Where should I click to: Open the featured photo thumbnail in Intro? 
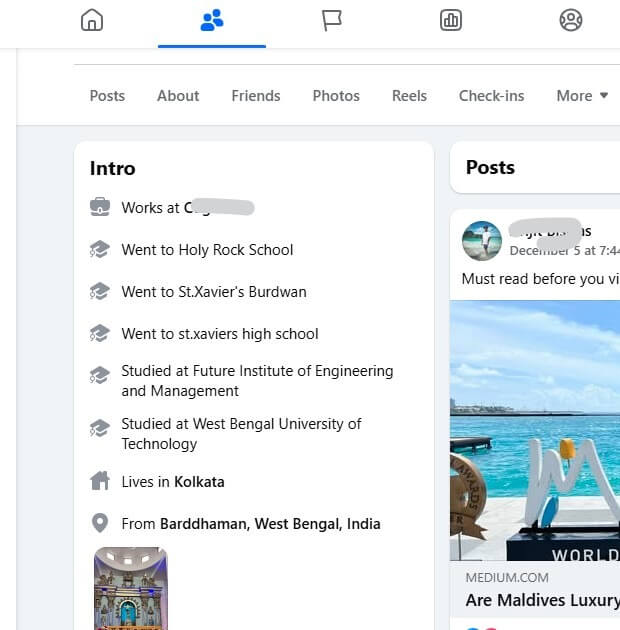131,588
